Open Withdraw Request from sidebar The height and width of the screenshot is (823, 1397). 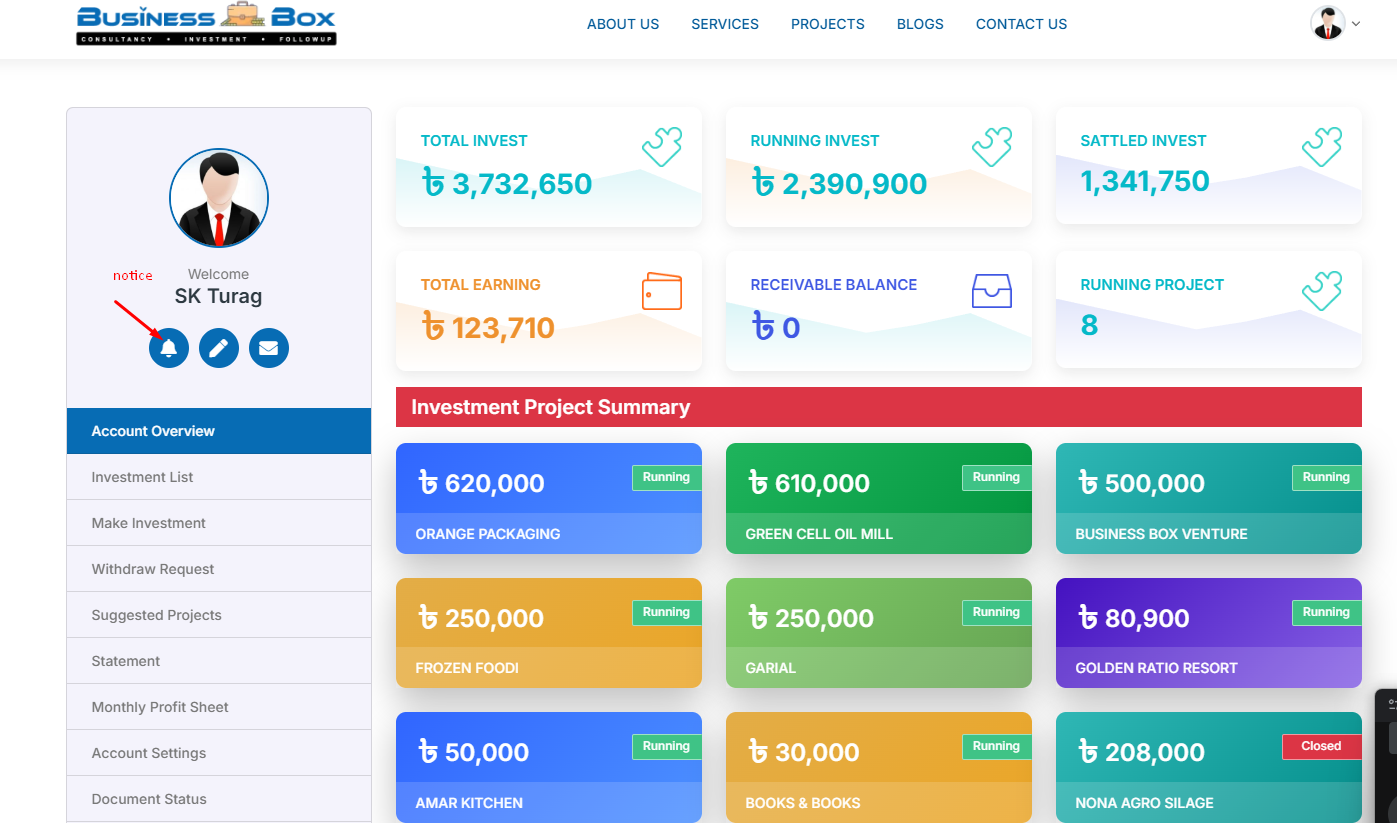coord(152,569)
